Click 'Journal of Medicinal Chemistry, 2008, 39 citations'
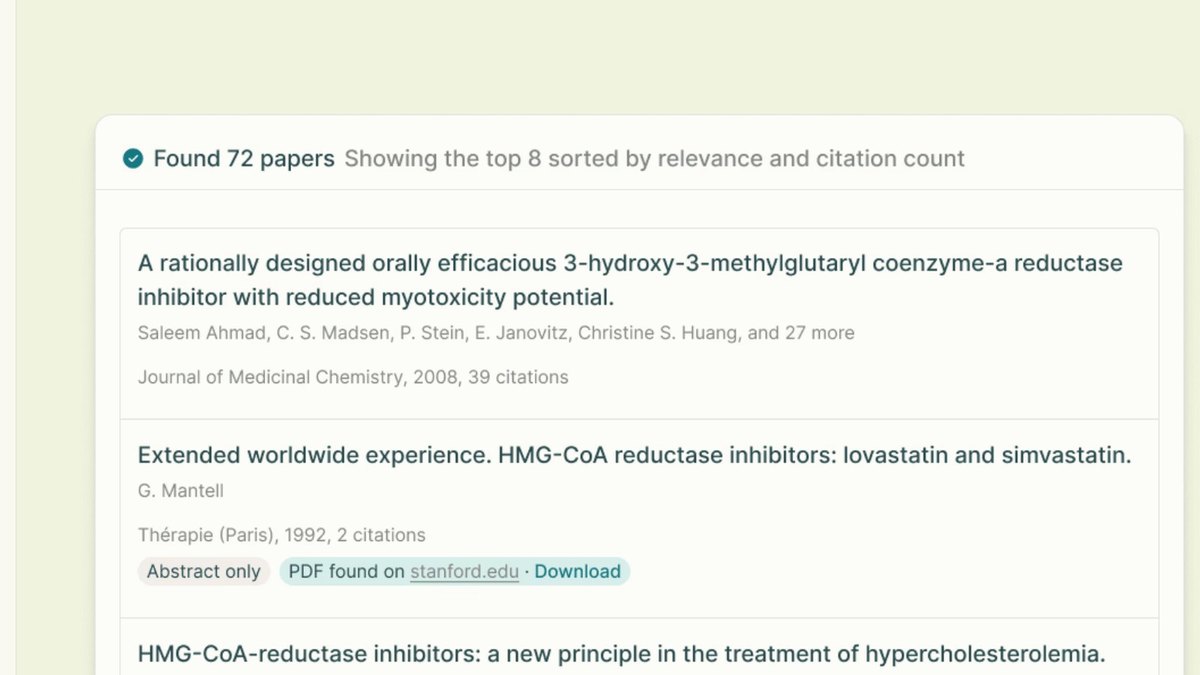The height and width of the screenshot is (675, 1200). click(353, 377)
